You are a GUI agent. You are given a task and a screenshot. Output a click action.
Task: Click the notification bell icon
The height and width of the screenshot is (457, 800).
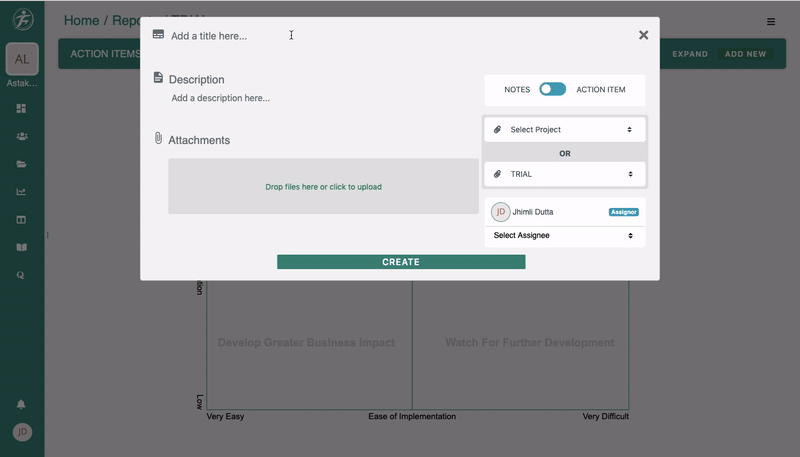click(21, 404)
